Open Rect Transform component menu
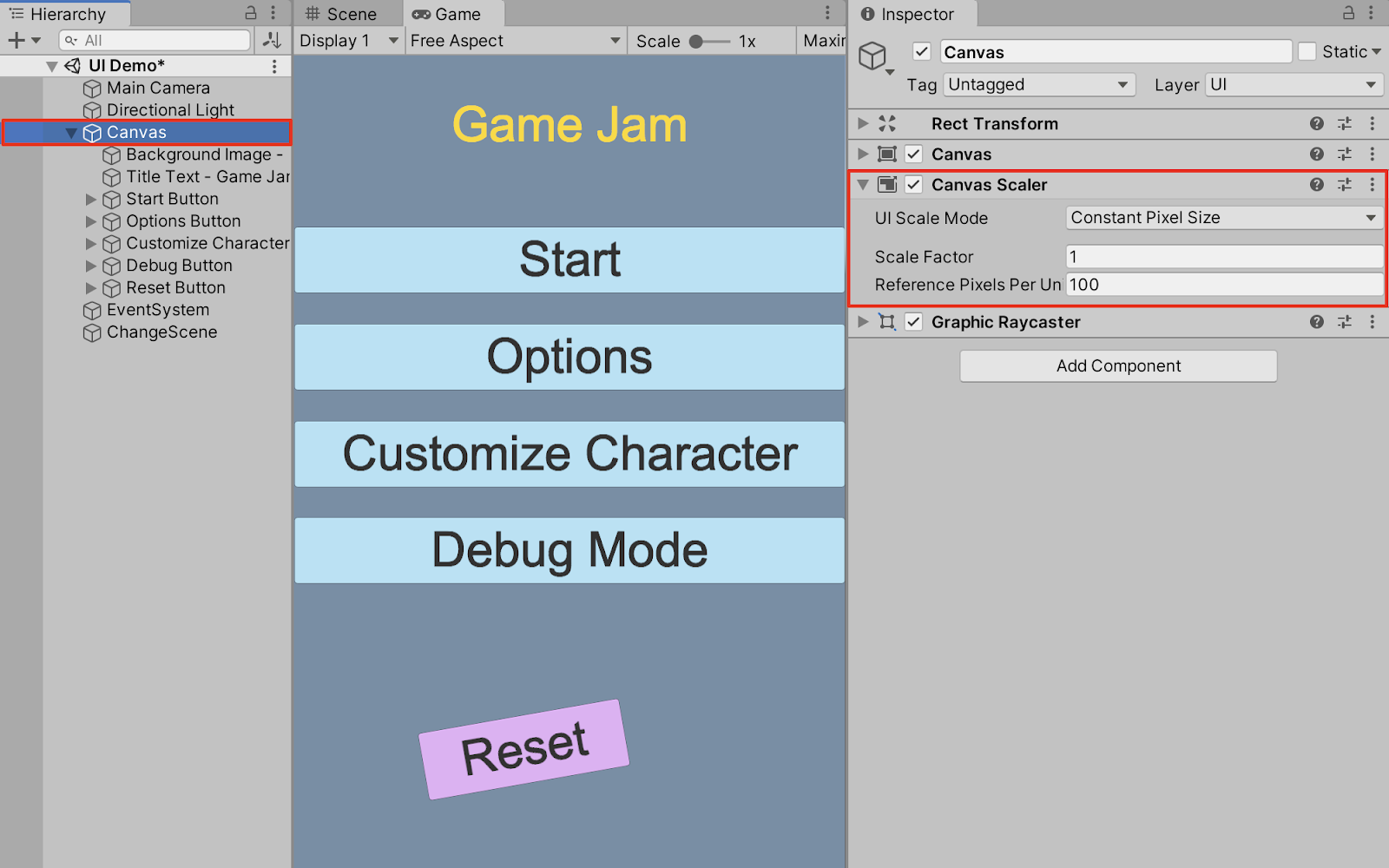Viewport: 1389px width, 868px height. (1373, 124)
